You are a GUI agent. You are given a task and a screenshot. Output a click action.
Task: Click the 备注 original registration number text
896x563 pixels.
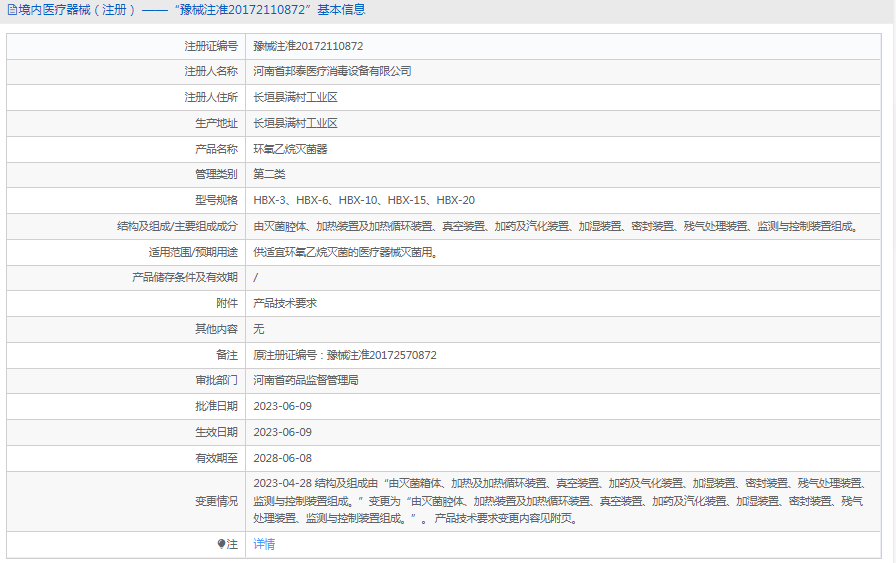[x=345, y=355]
